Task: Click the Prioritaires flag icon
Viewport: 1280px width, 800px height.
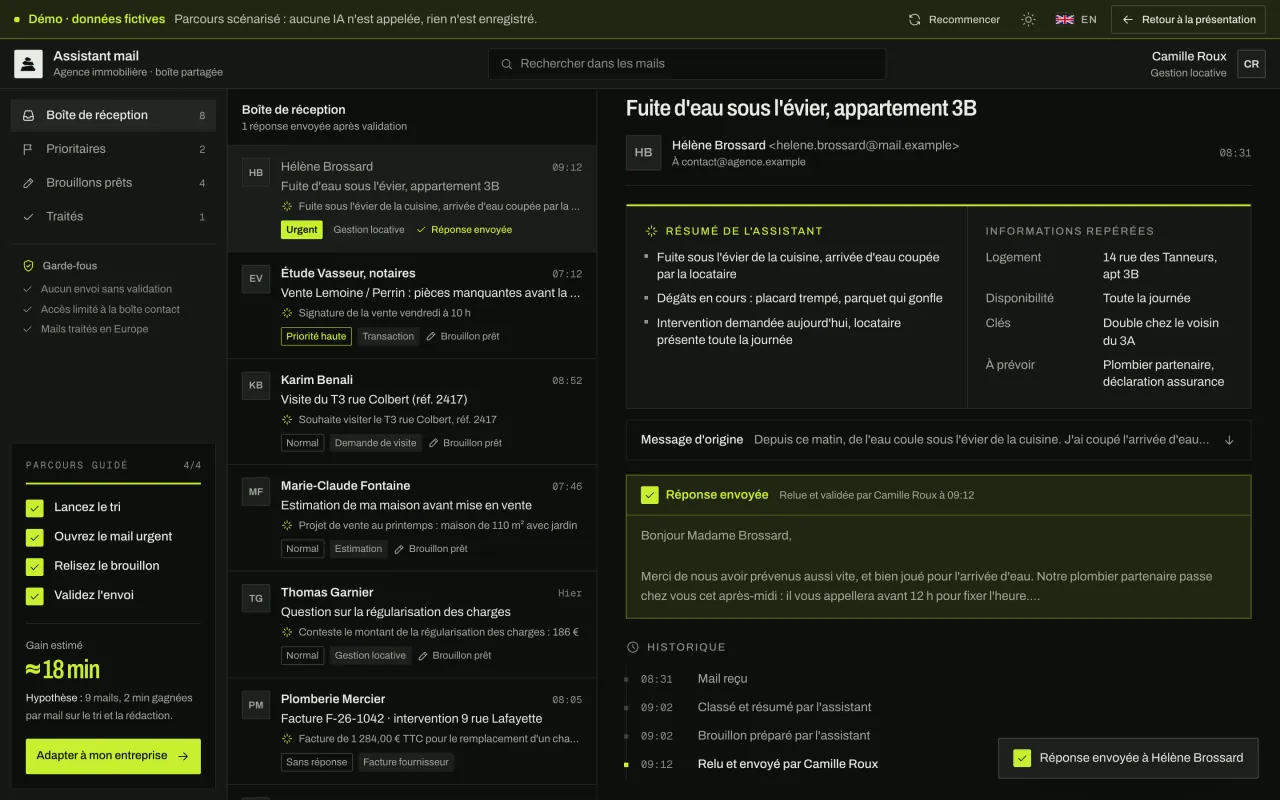Action: tap(28, 149)
